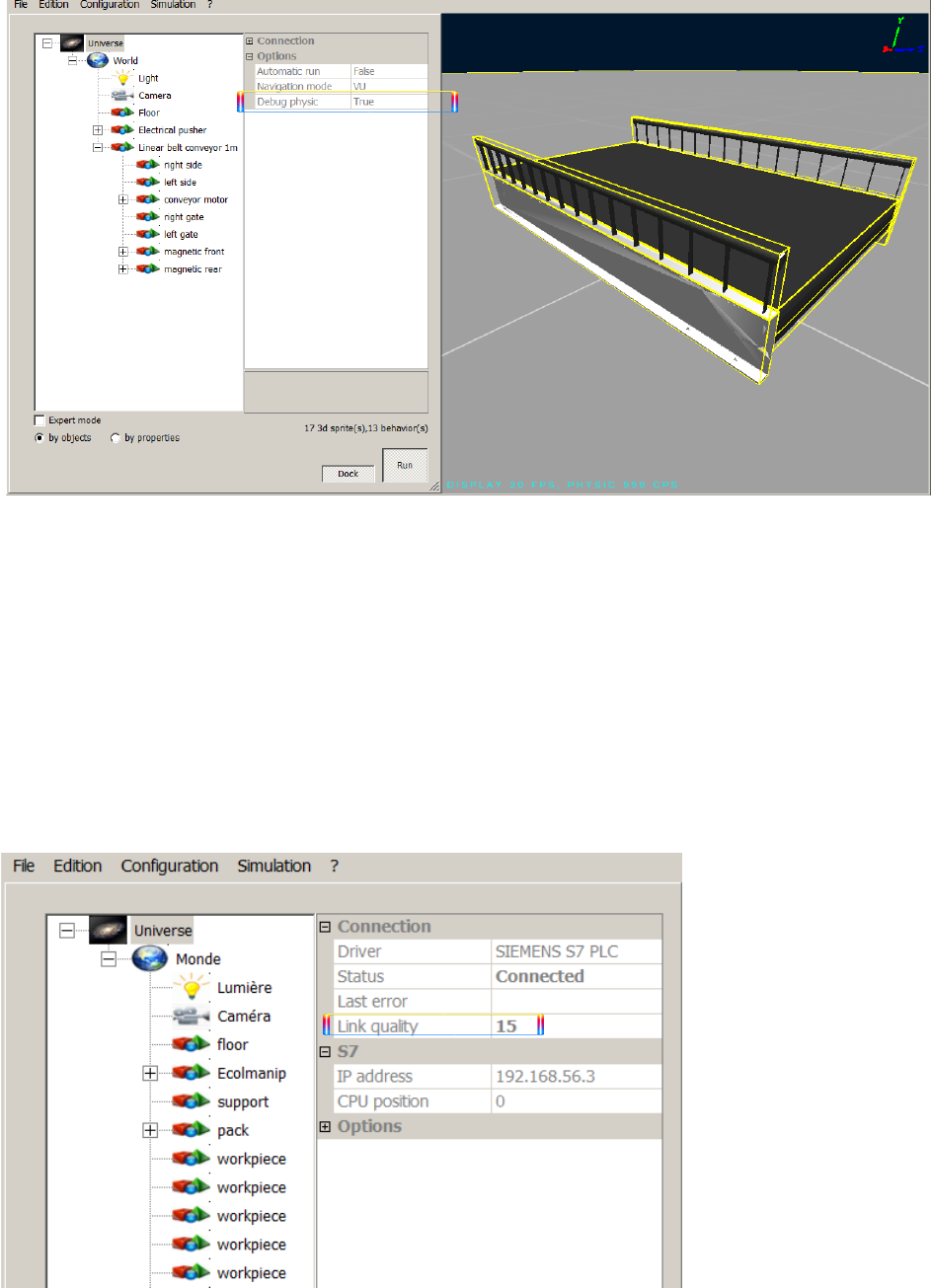Open the Edition menu in bottom window
This screenshot has width=931, height=1288.
[x=78, y=866]
